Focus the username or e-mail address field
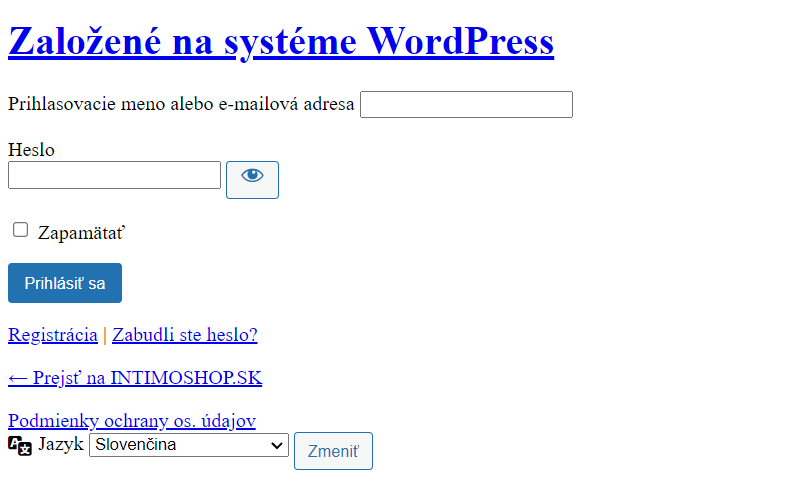 [466, 105]
